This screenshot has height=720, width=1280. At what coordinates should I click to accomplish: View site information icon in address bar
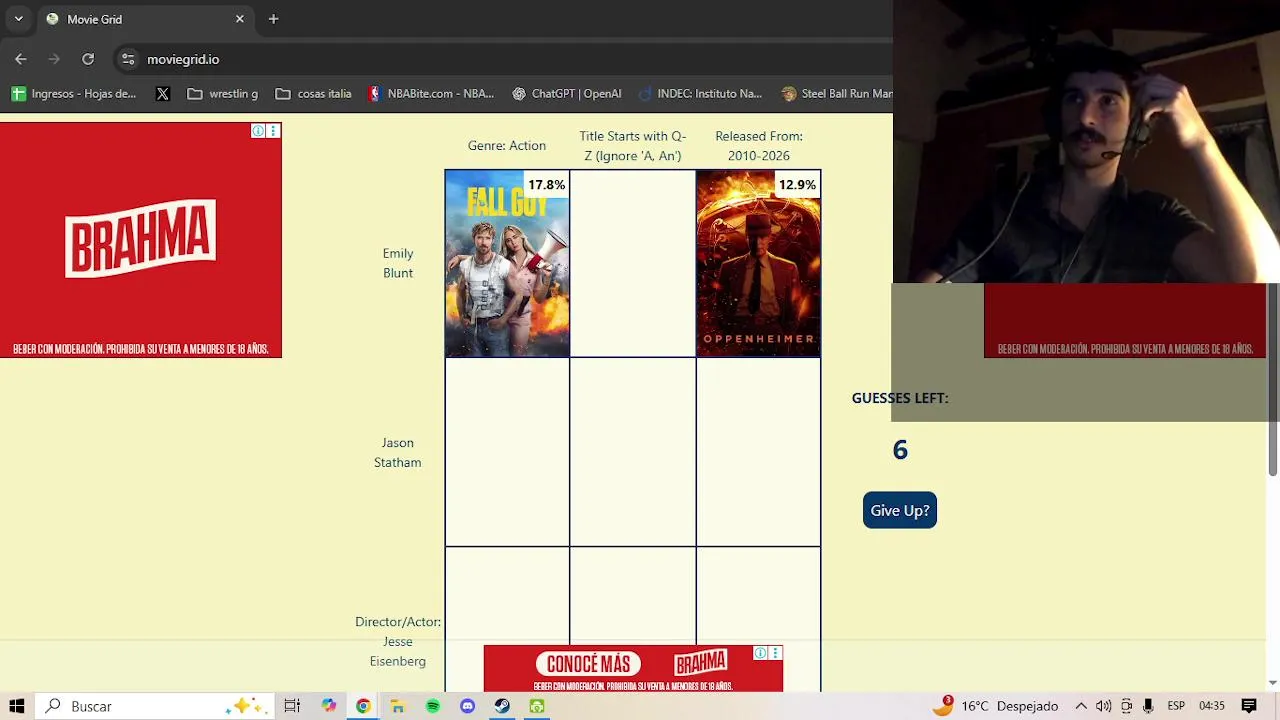point(128,59)
